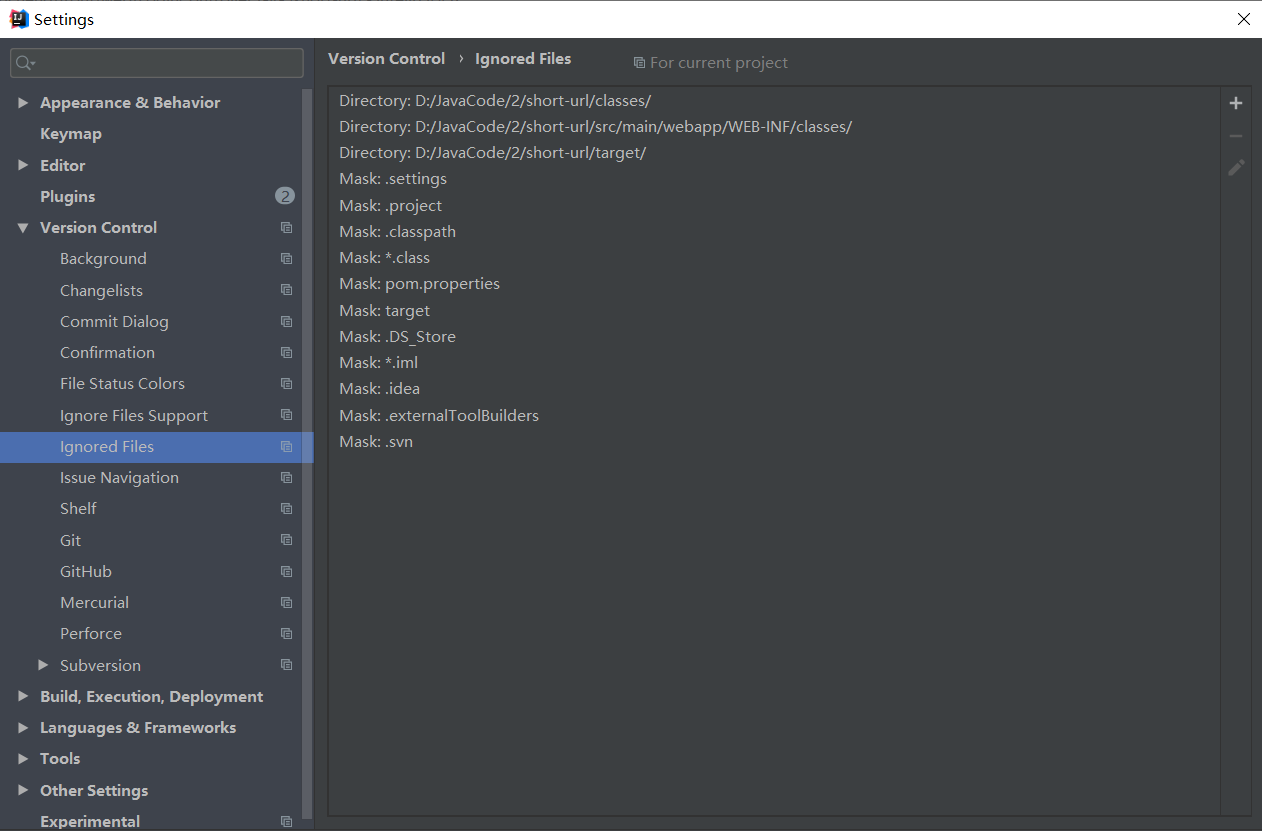This screenshot has width=1262, height=831.
Task: Expand the Subversion node
Action: pos(43,665)
